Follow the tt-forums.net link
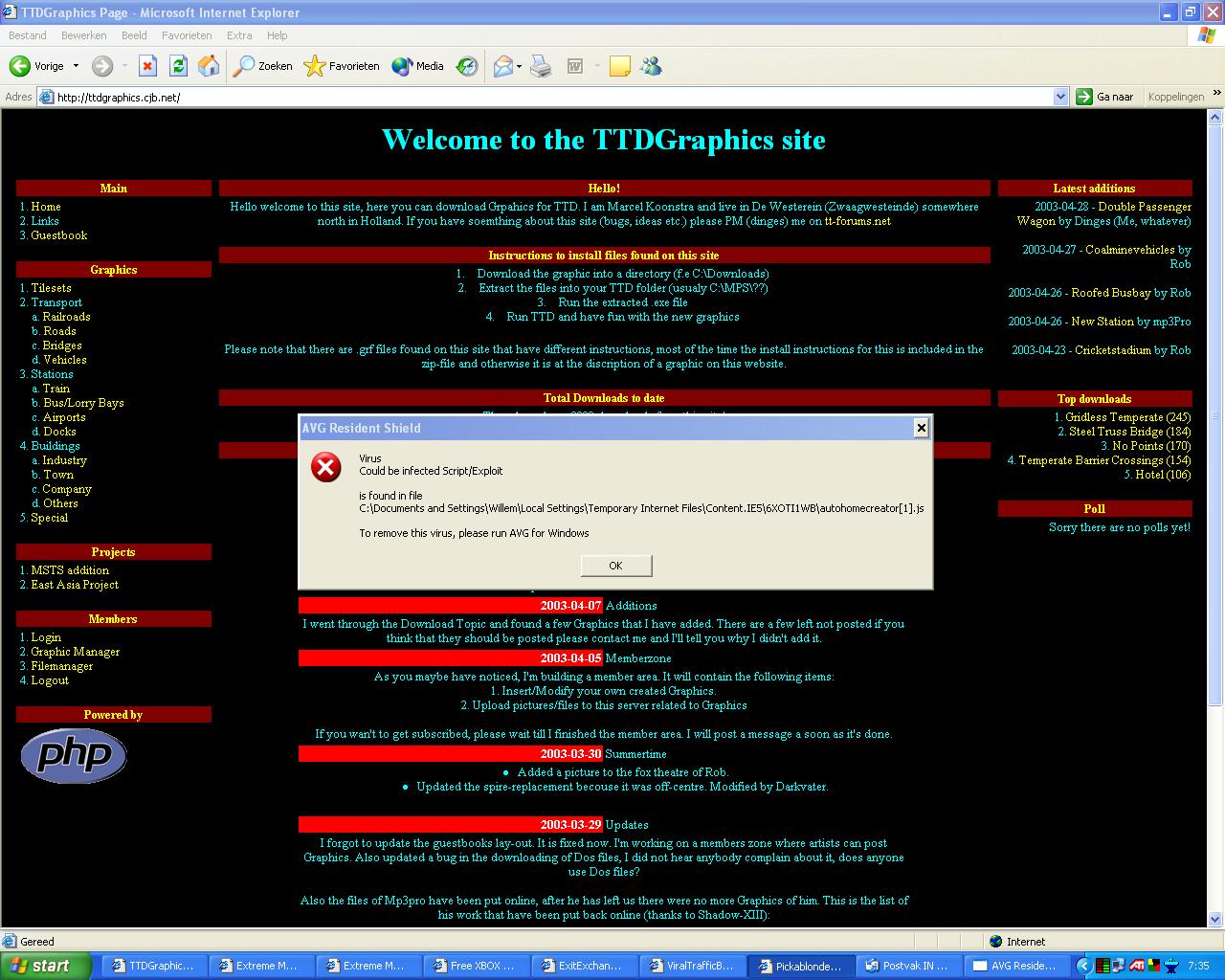 pyautogui.click(x=857, y=221)
